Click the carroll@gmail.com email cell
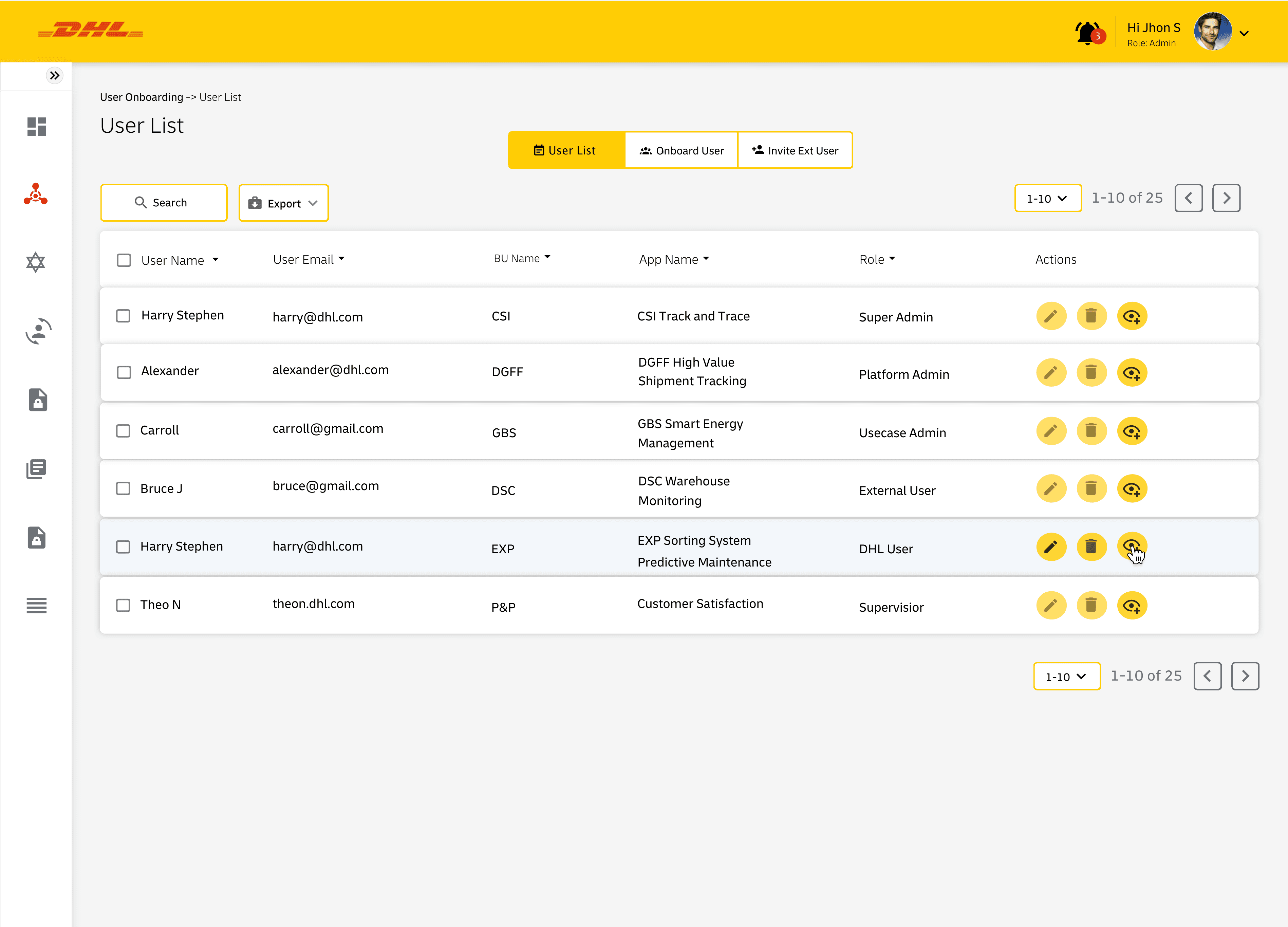The image size is (1288, 927). [328, 429]
